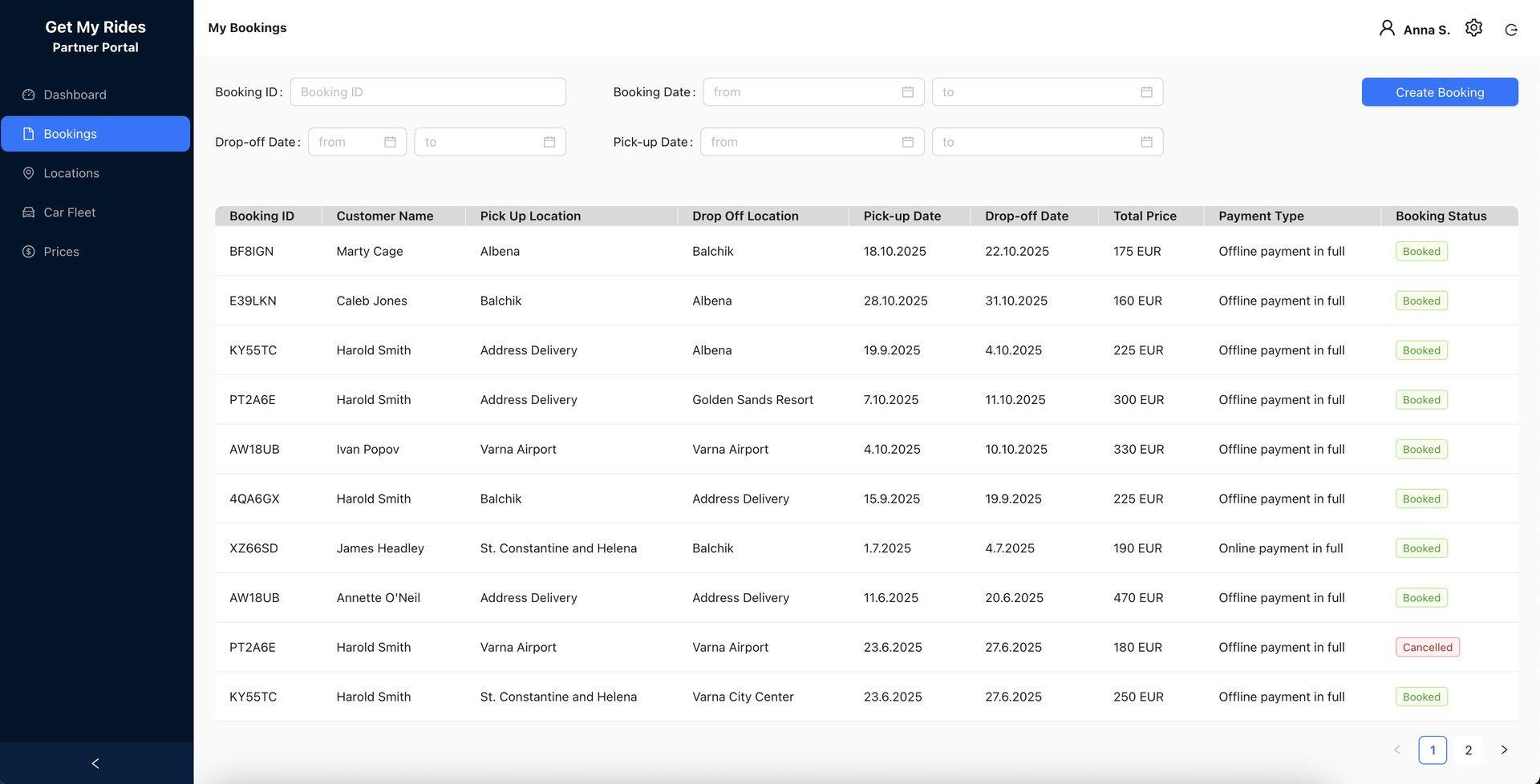Click the logout icon

click(1511, 30)
